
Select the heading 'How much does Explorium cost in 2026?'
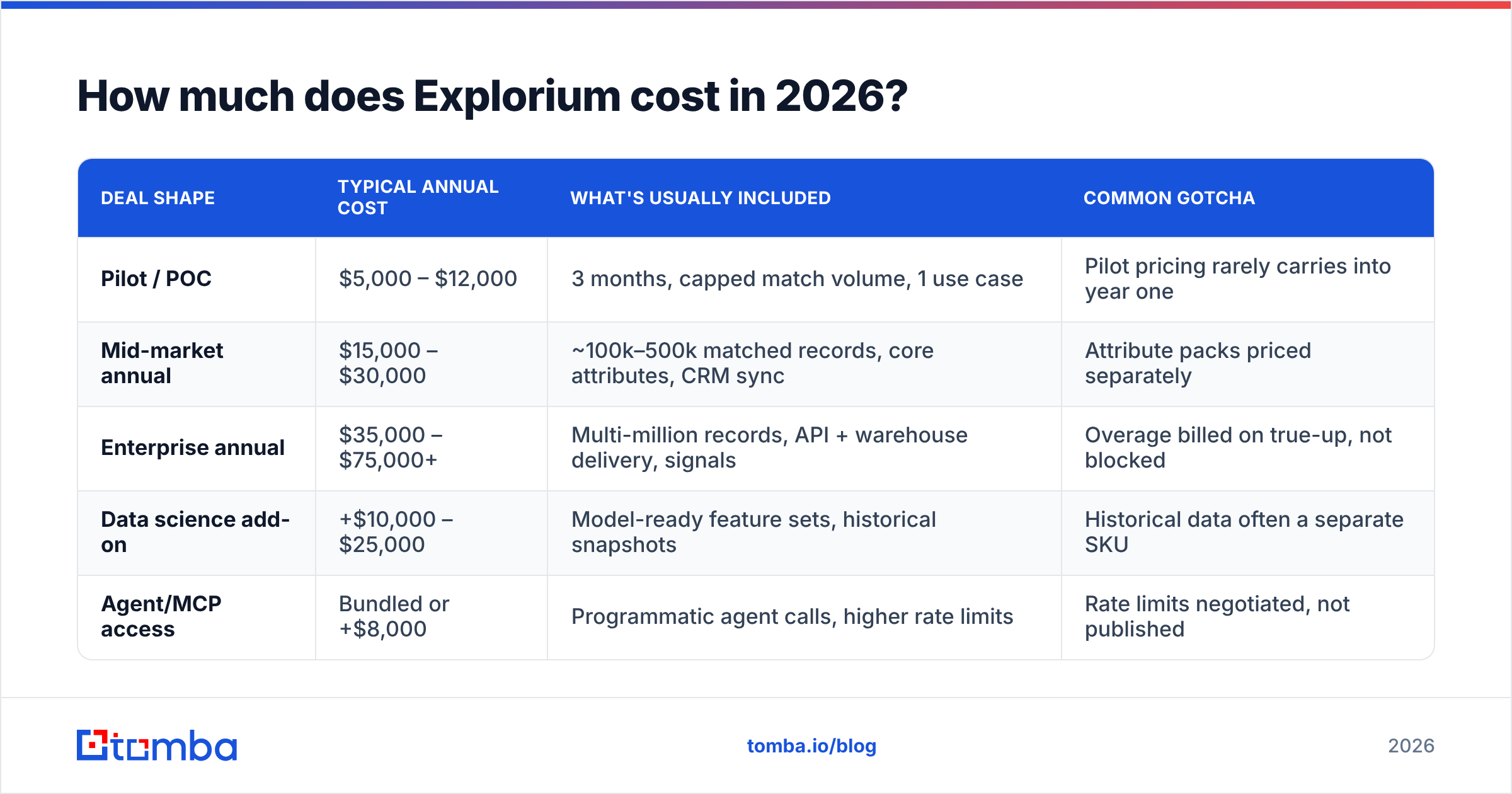click(x=492, y=96)
